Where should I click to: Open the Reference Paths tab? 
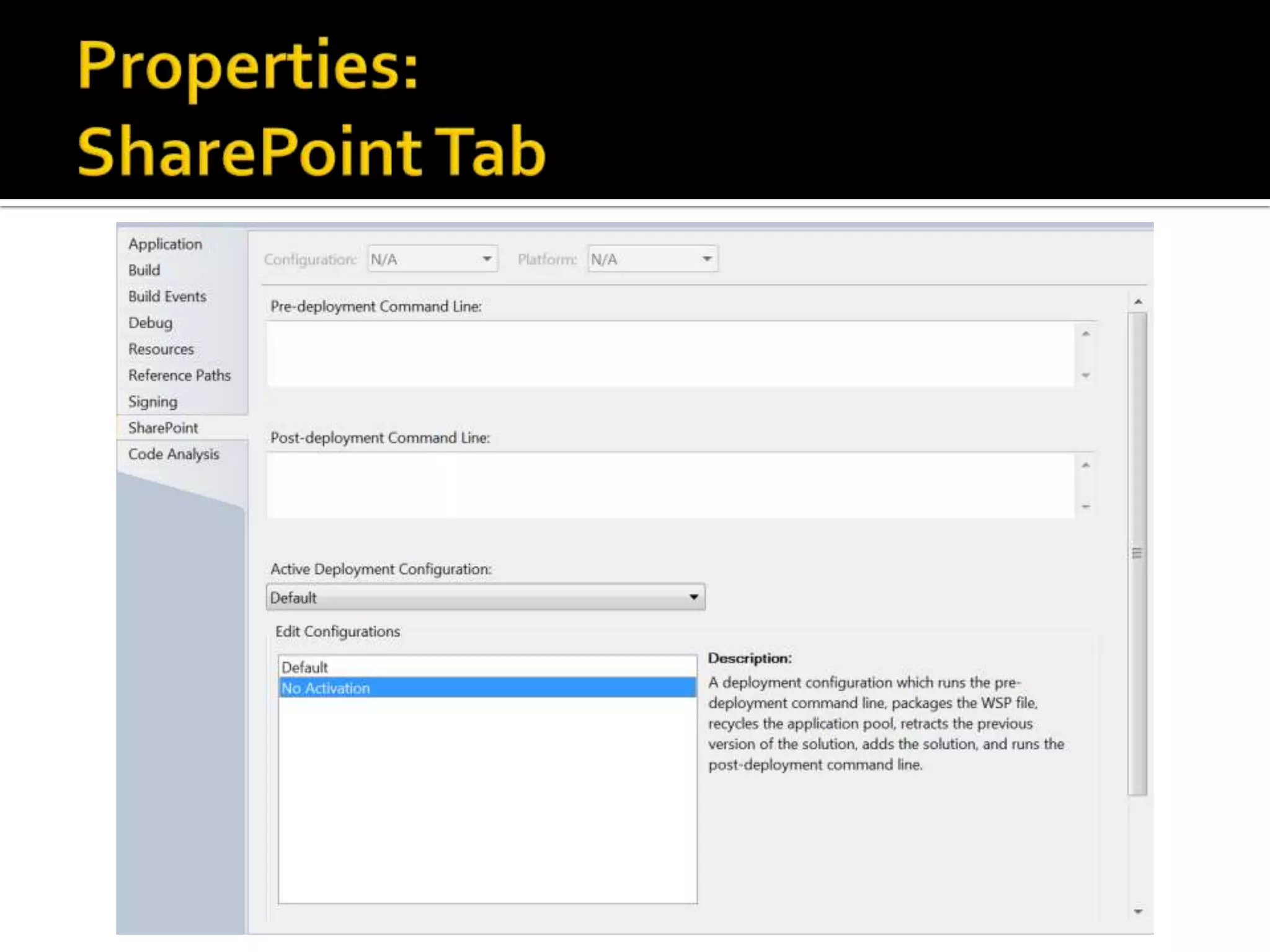pyautogui.click(x=179, y=376)
